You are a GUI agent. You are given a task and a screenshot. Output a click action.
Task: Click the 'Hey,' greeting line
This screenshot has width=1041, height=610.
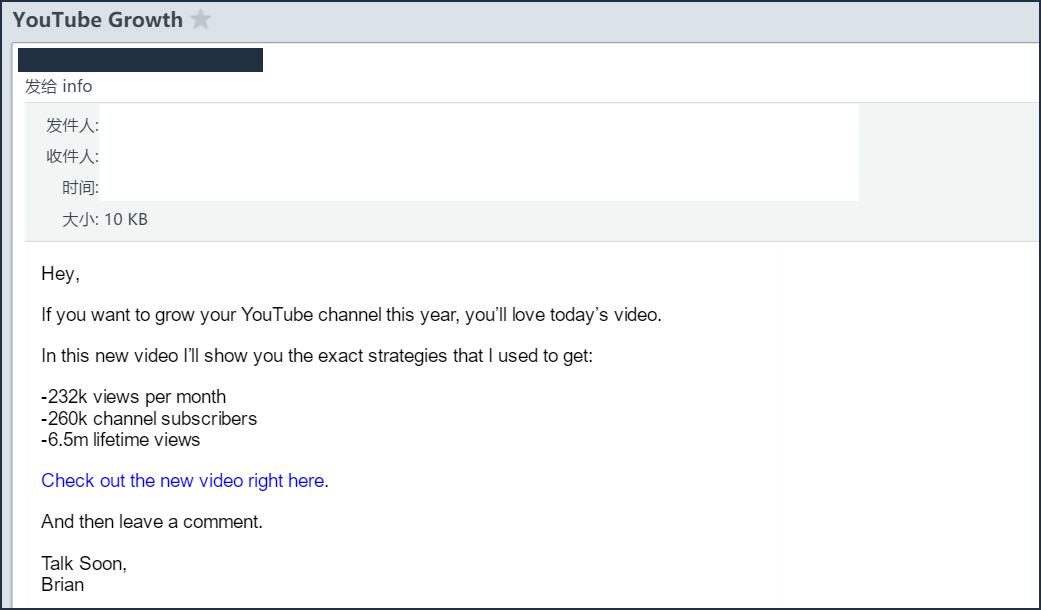(60, 274)
